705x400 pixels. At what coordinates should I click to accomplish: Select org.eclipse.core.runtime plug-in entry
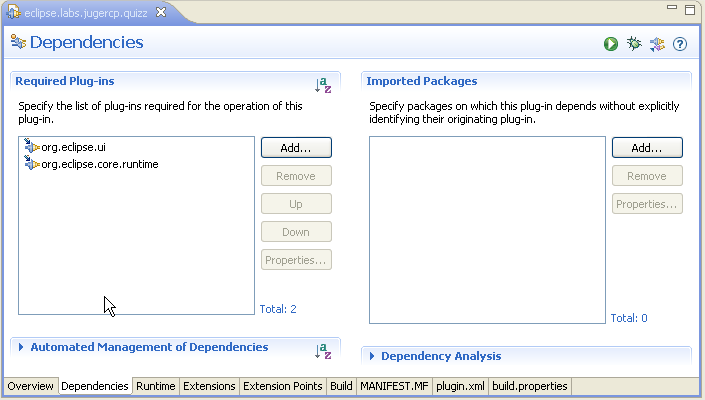(99, 164)
